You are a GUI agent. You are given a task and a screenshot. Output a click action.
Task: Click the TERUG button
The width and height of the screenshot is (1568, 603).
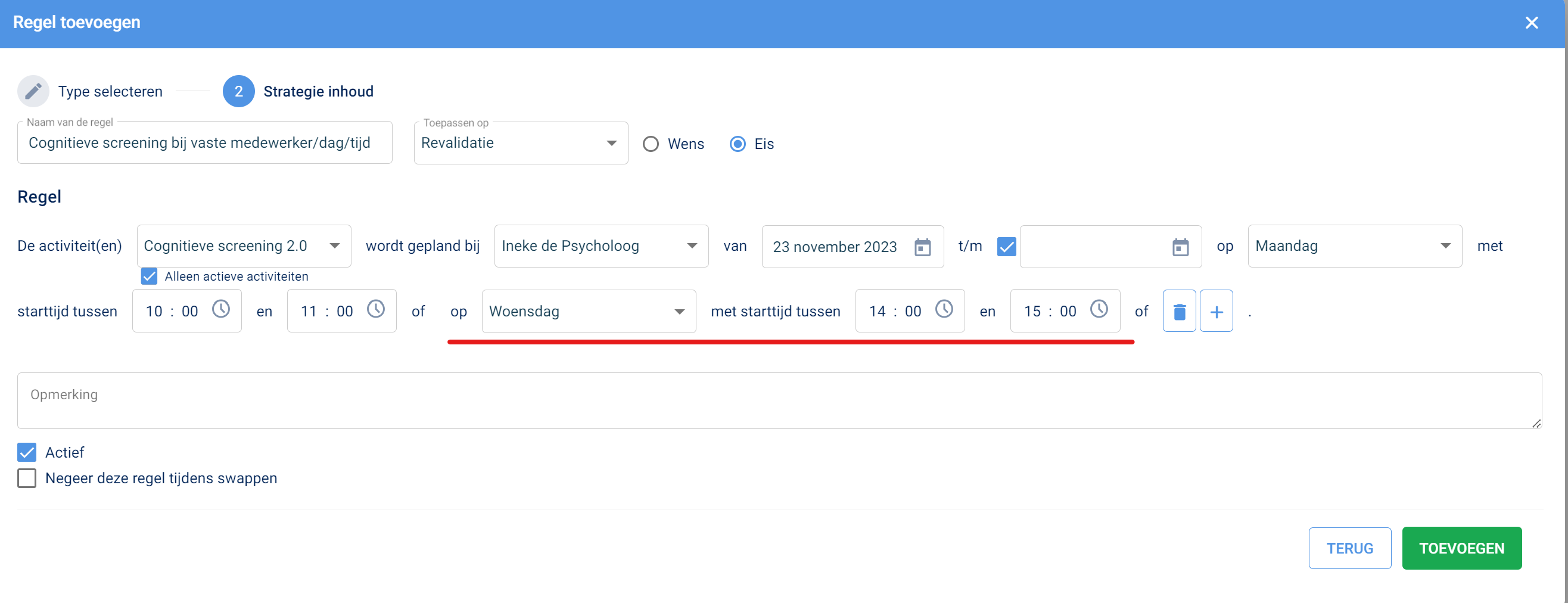(1349, 548)
